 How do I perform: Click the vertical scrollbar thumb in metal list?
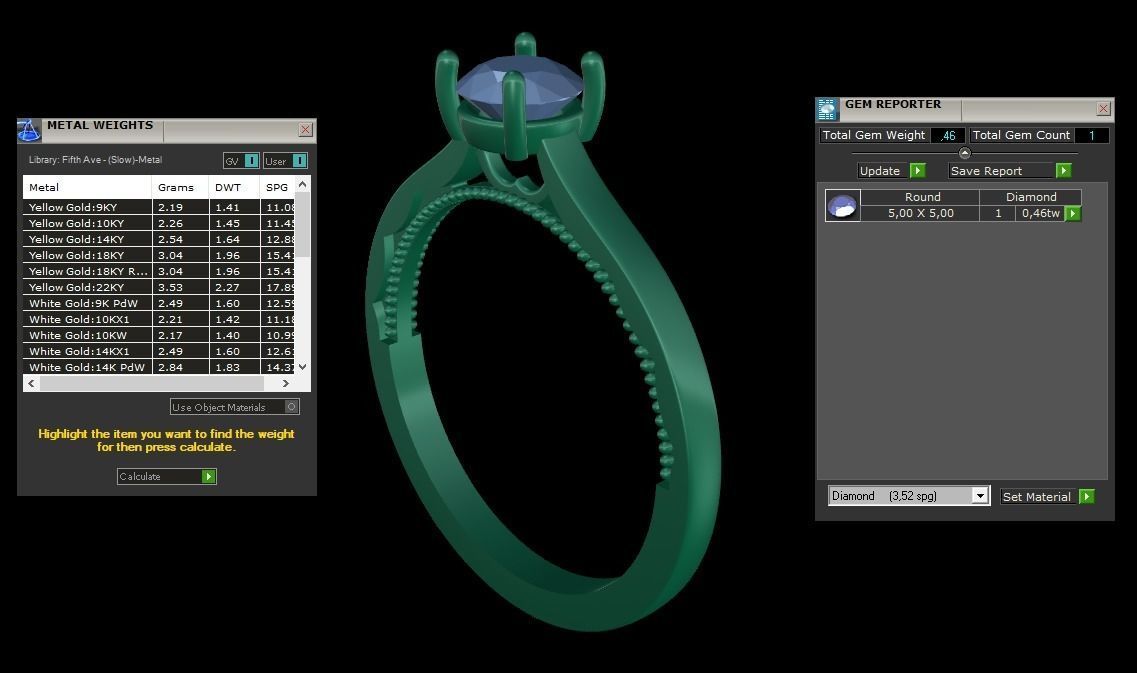click(x=302, y=225)
